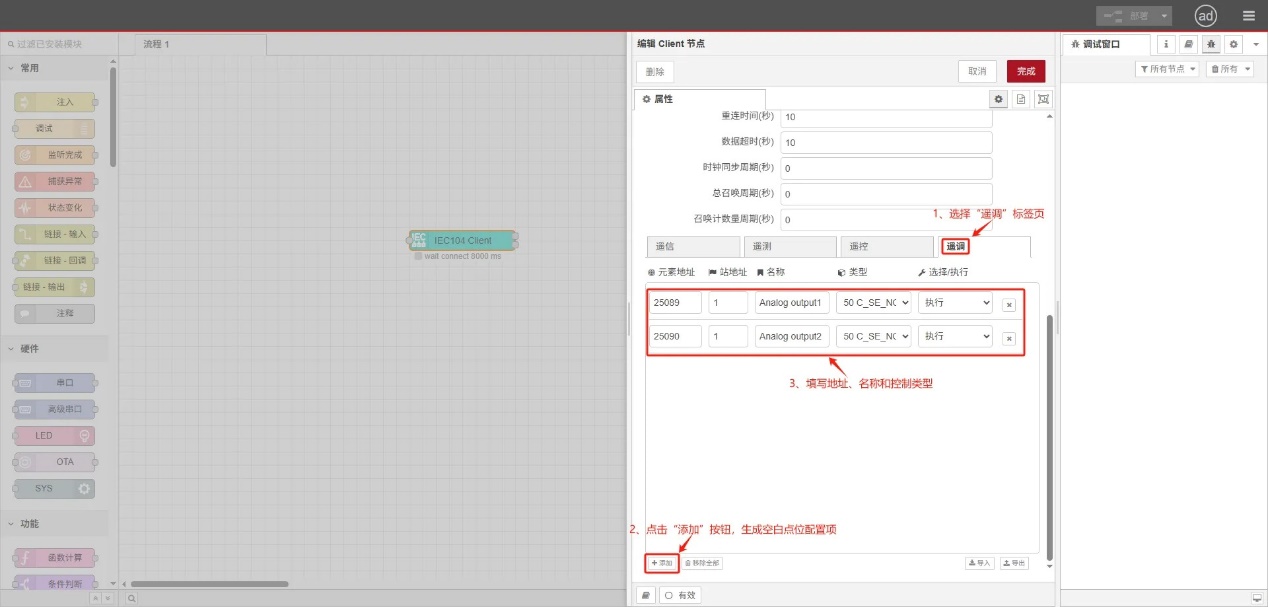
Task: Click the IEC104 Client node on the canvas
Action: click(462, 240)
